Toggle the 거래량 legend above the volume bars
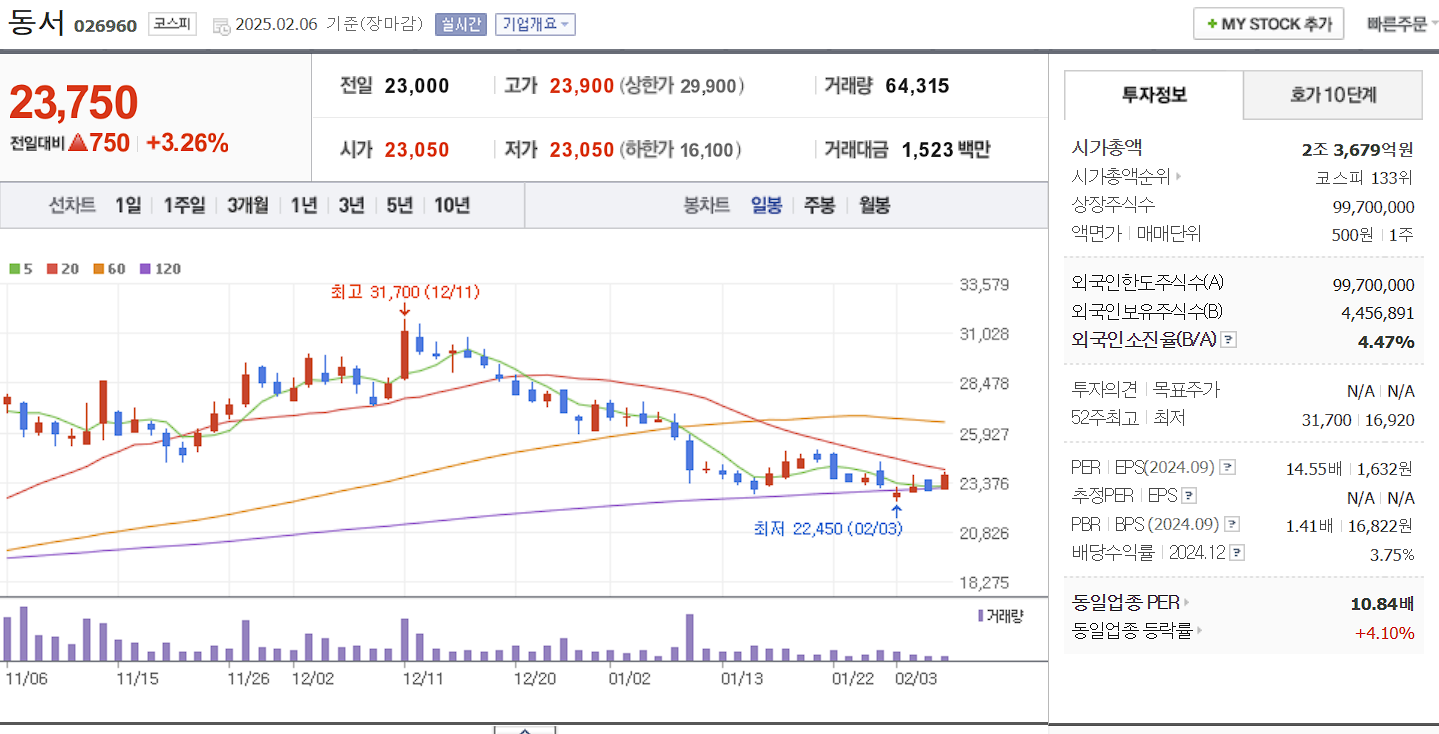The height and width of the screenshot is (734, 1439). pos(1002,615)
